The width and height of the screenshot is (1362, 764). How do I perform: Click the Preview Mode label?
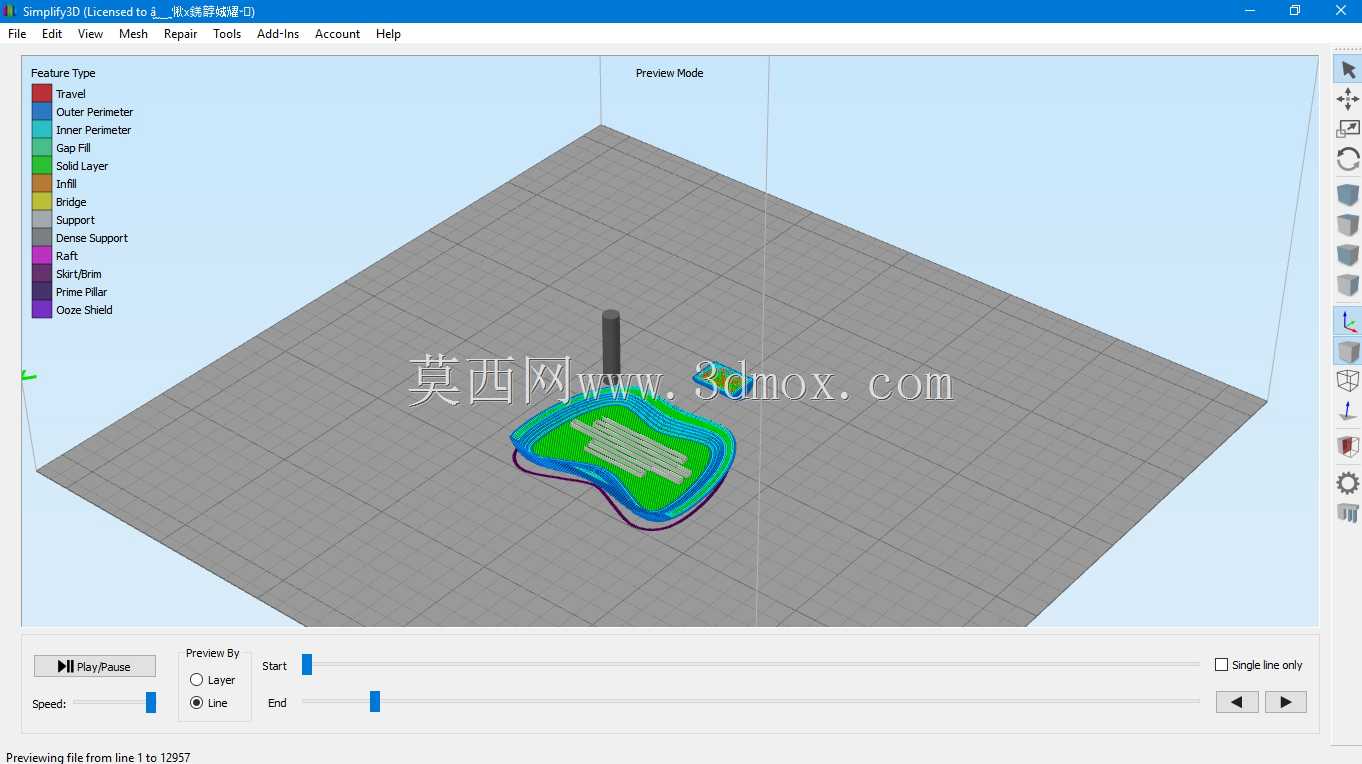(669, 73)
